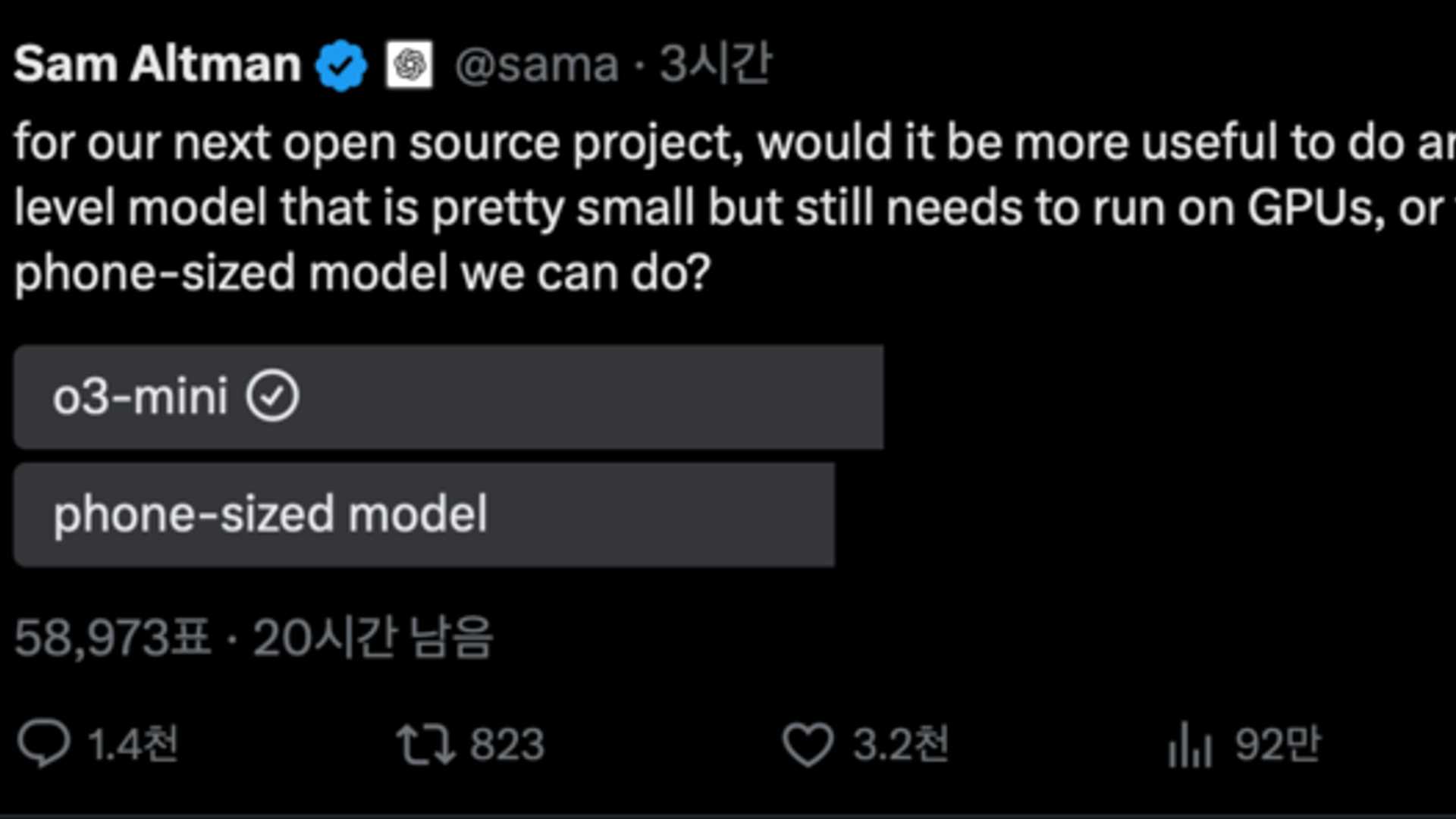The image size is (1456, 819).
Task: Click the @sama handle
Action: point(537,65)
